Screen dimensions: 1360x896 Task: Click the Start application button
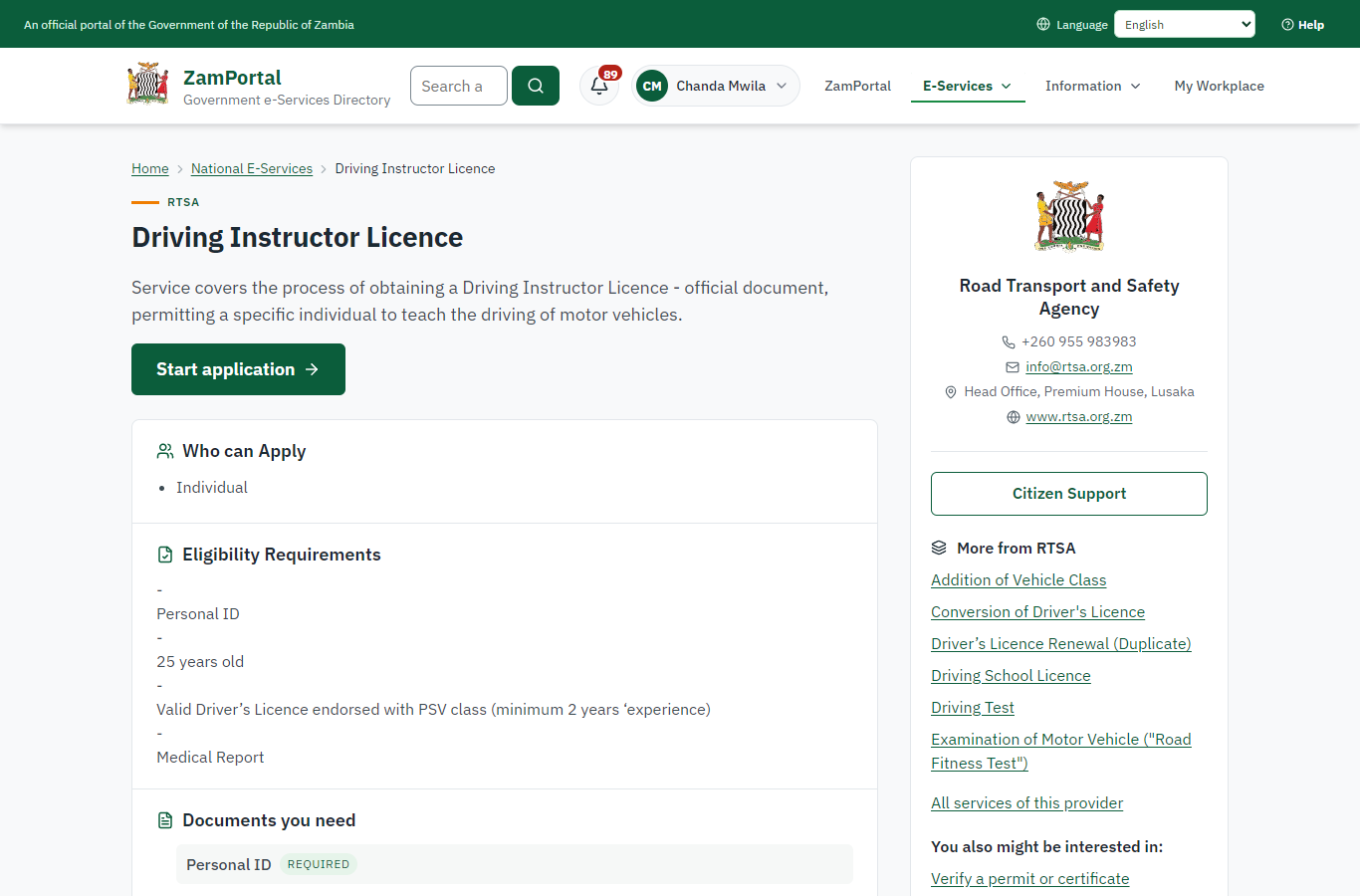(x=238, y=369)
